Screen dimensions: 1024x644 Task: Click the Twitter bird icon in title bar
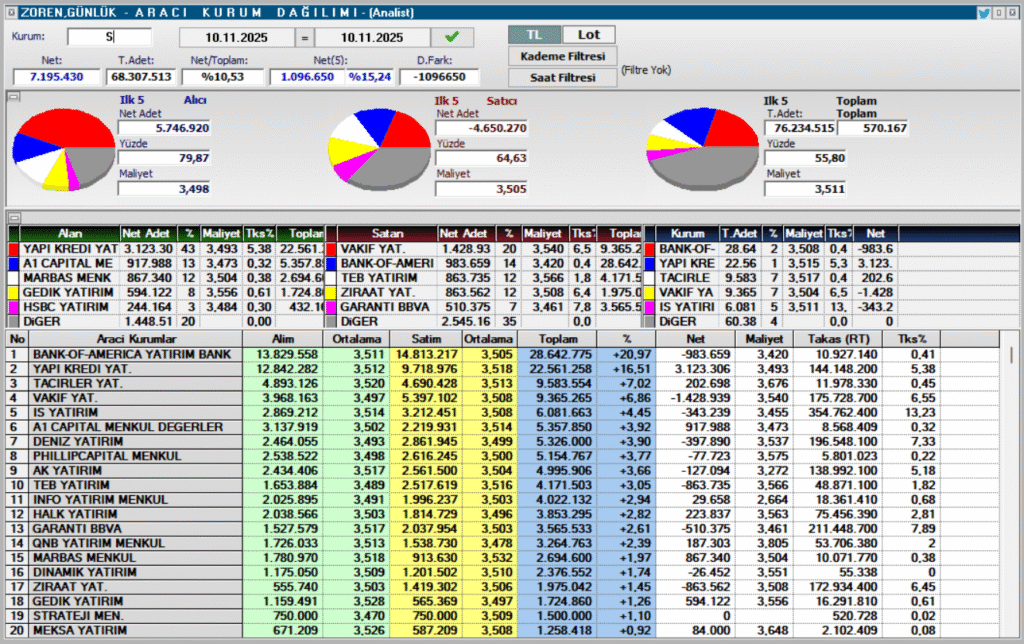[x=984, y=13]
